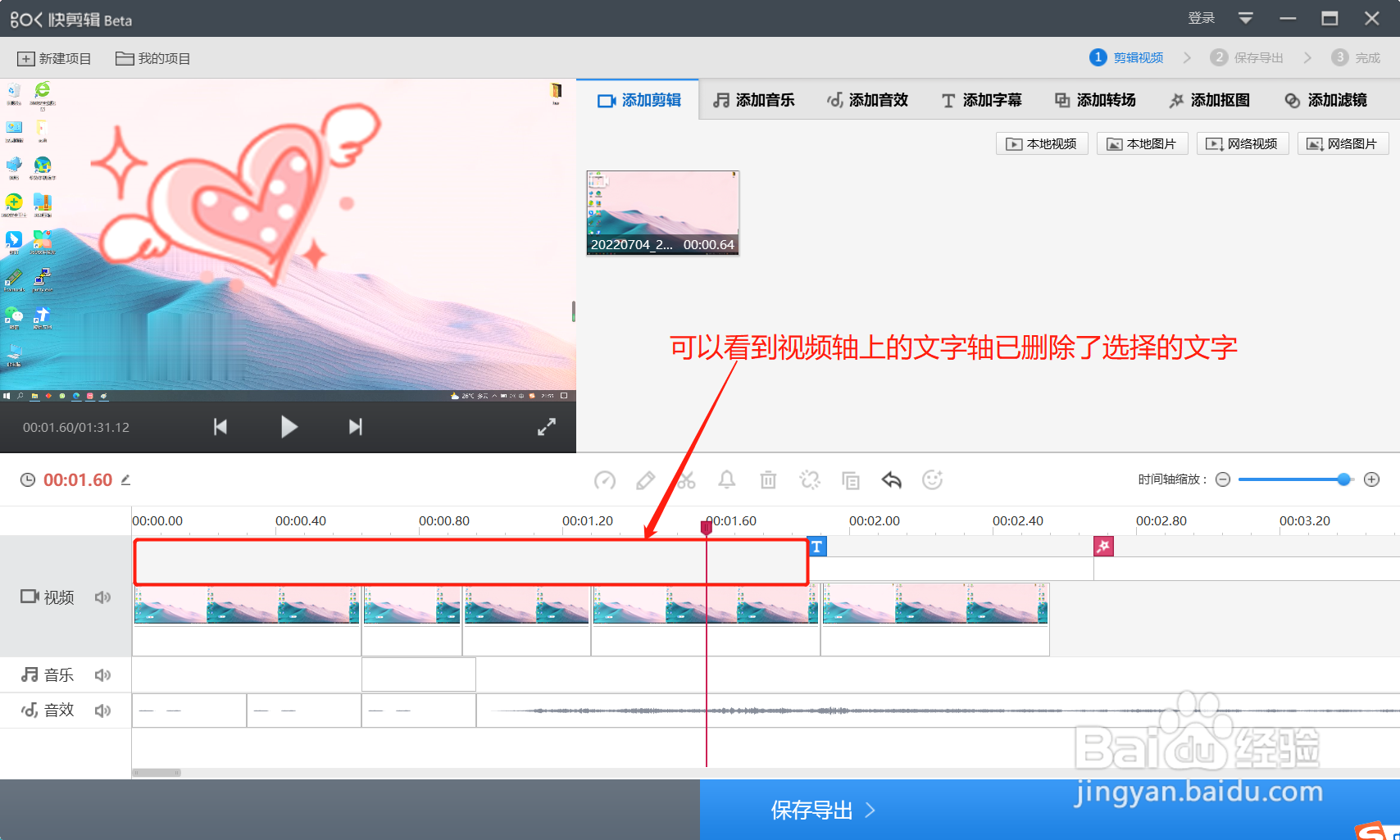Screen dimensions: 1400x840
Task: Click the pink matting marker on timeline
Action: 1104,547
